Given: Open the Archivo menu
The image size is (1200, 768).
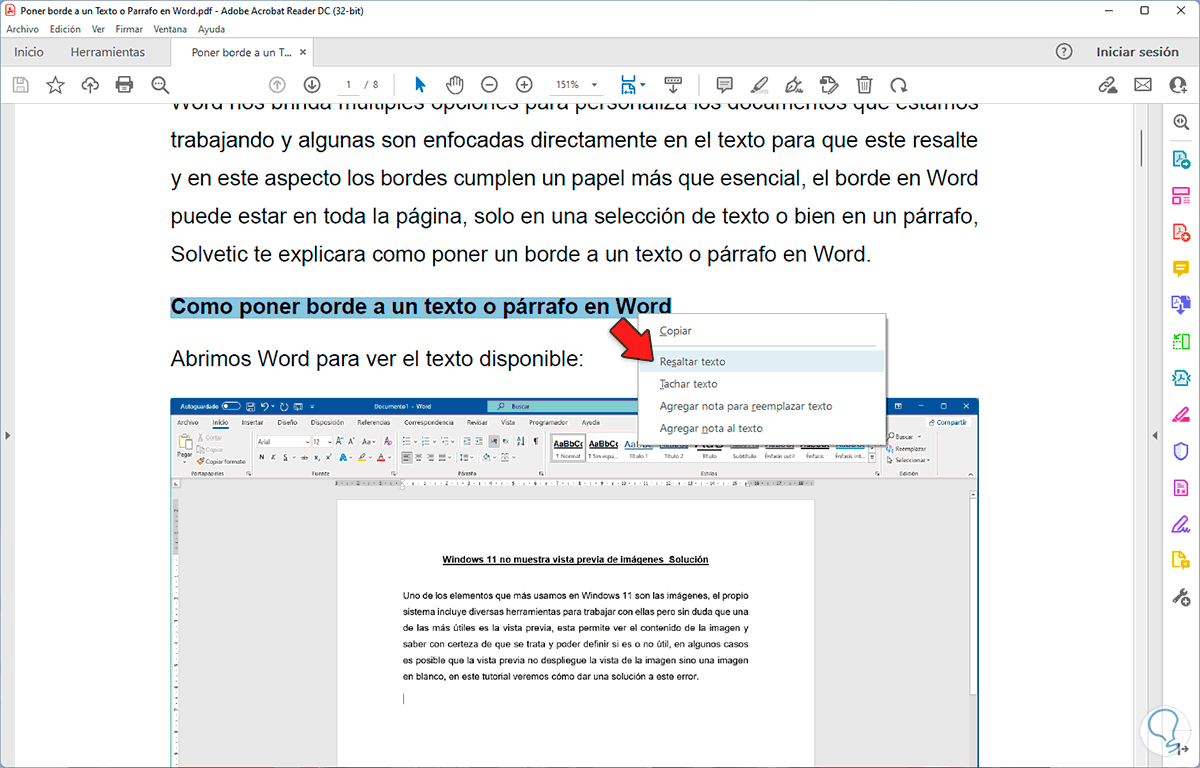Looking at the screenshot, I should tap(22, 29).
